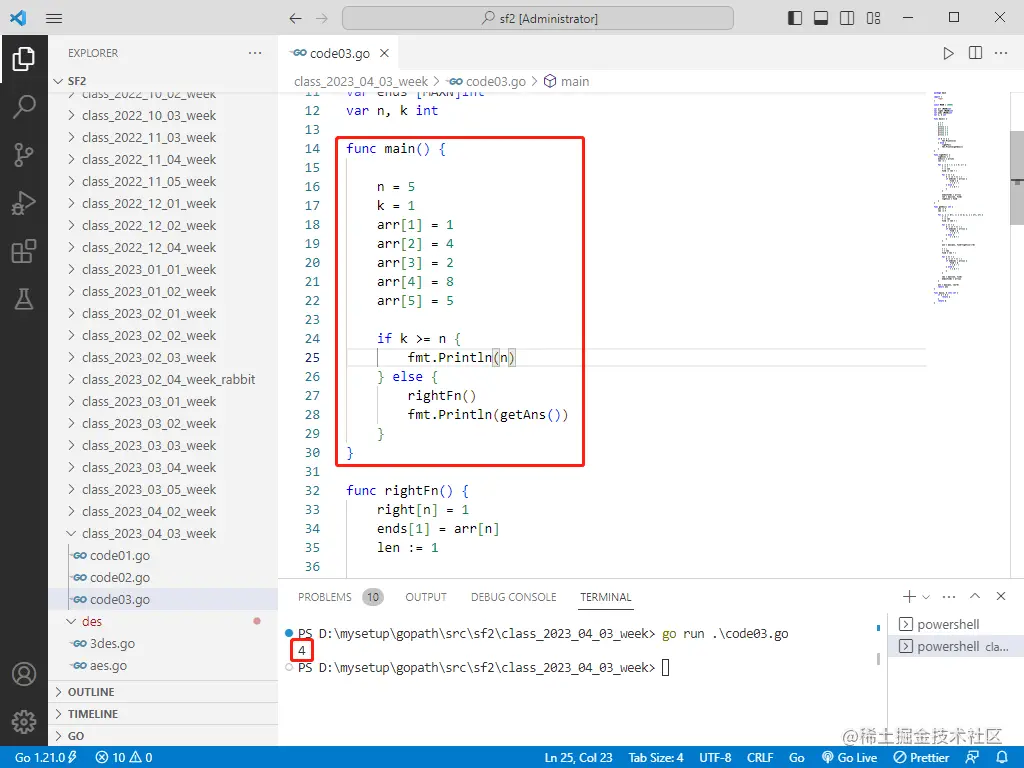The height and width of the screenshot is (768, 1024).
Task: Open the Search view in activity bar
Action: 24,106
